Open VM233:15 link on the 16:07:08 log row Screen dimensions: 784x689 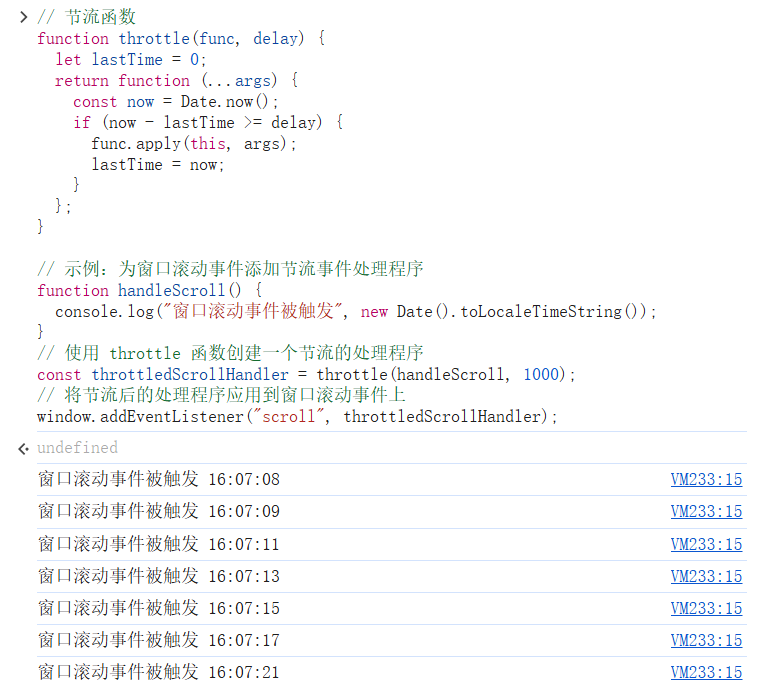706,480
